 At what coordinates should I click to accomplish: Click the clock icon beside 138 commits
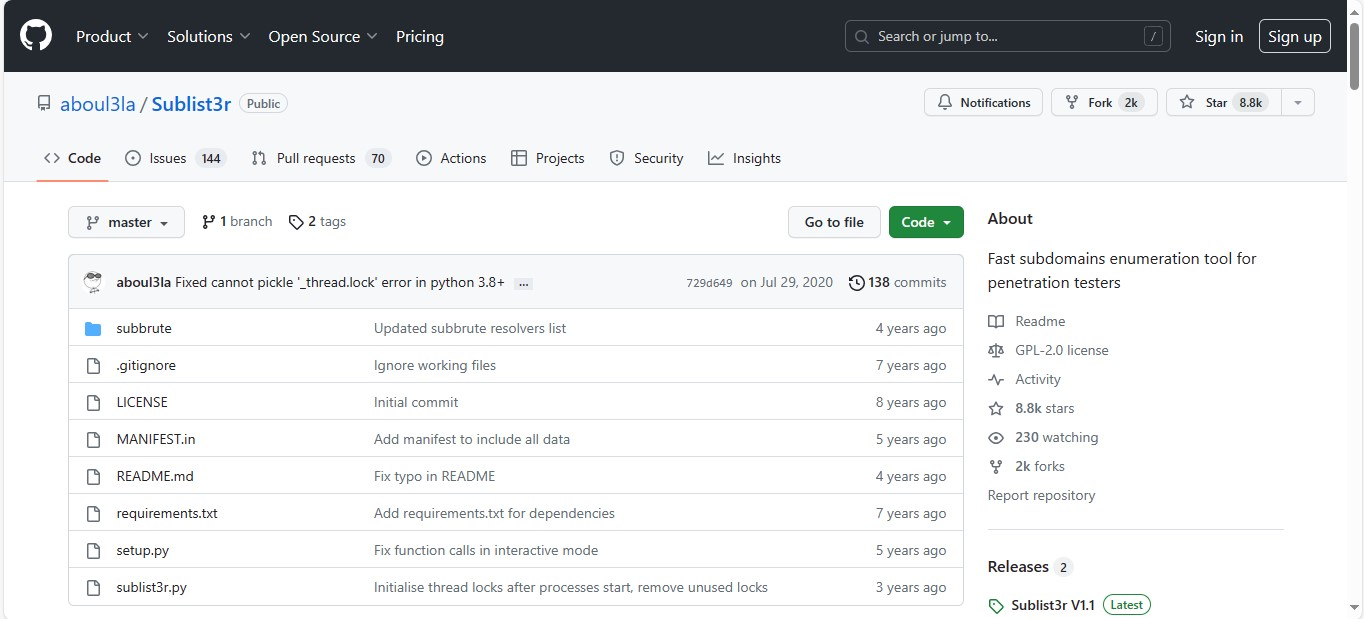pos(856,282)
